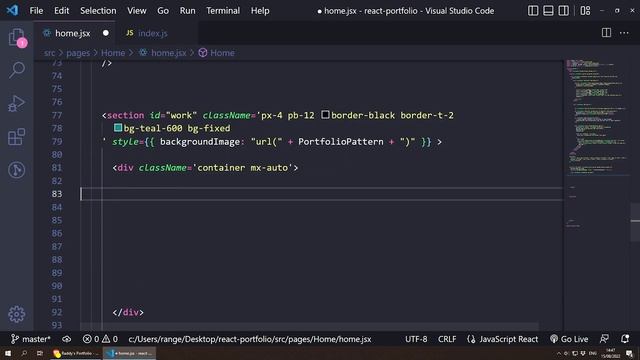Open Windows Start button

(8, 353)
